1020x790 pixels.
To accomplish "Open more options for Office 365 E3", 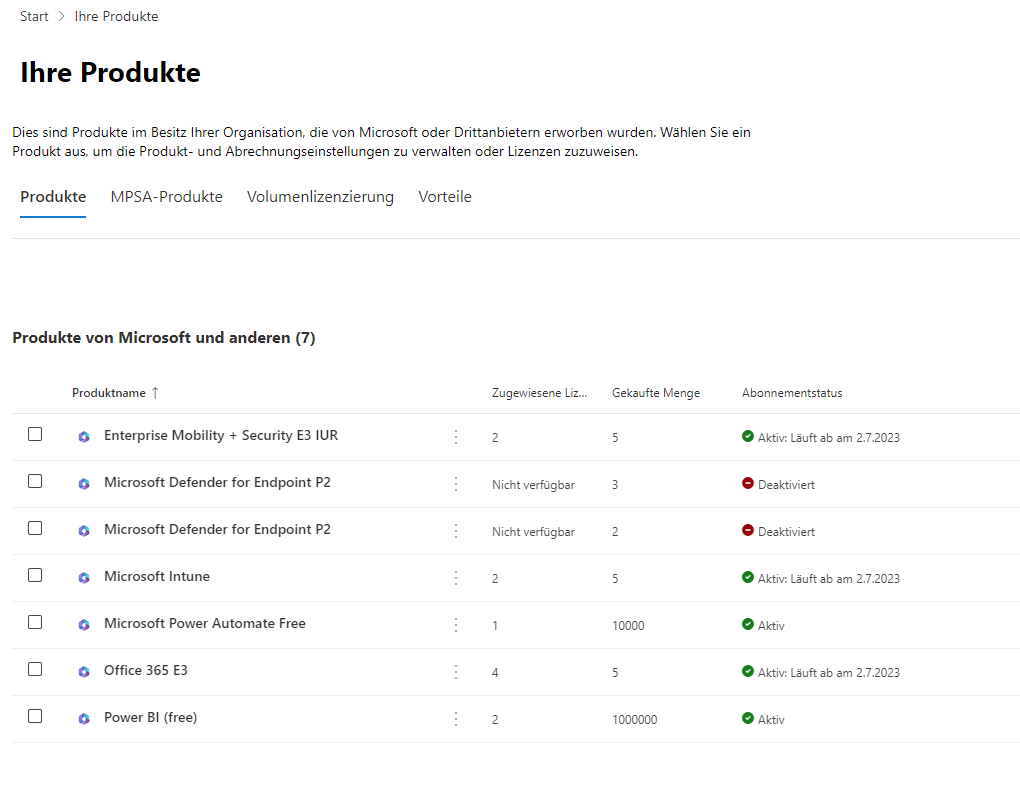I will click(456, 671).
